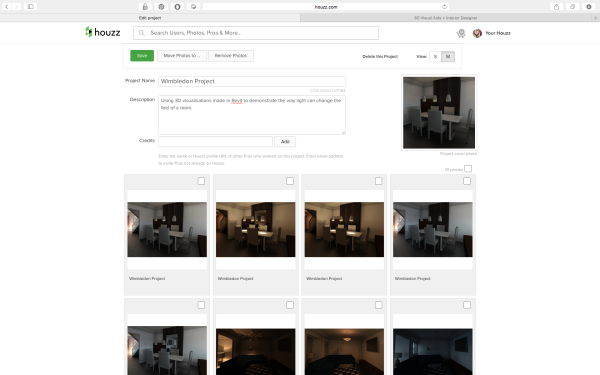Go back with Safari back arrow
The height and width of the screenshot is (375, 600).
click(x=7, y=7)
